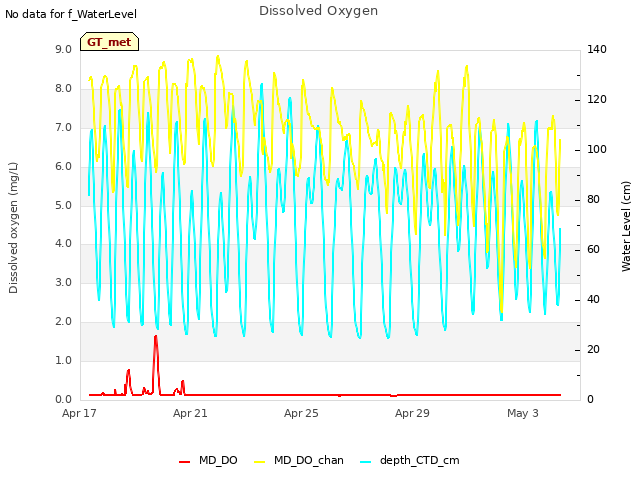
Task: Click the tallest red MD_DO spike peak
Action: click(x=156, y=337)
